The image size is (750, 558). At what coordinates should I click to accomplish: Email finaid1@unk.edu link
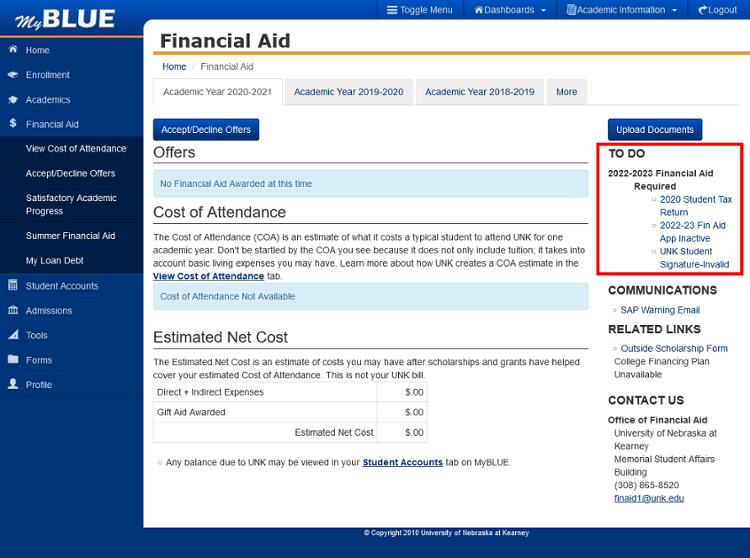pyautogui.click(x=648, y=498)
